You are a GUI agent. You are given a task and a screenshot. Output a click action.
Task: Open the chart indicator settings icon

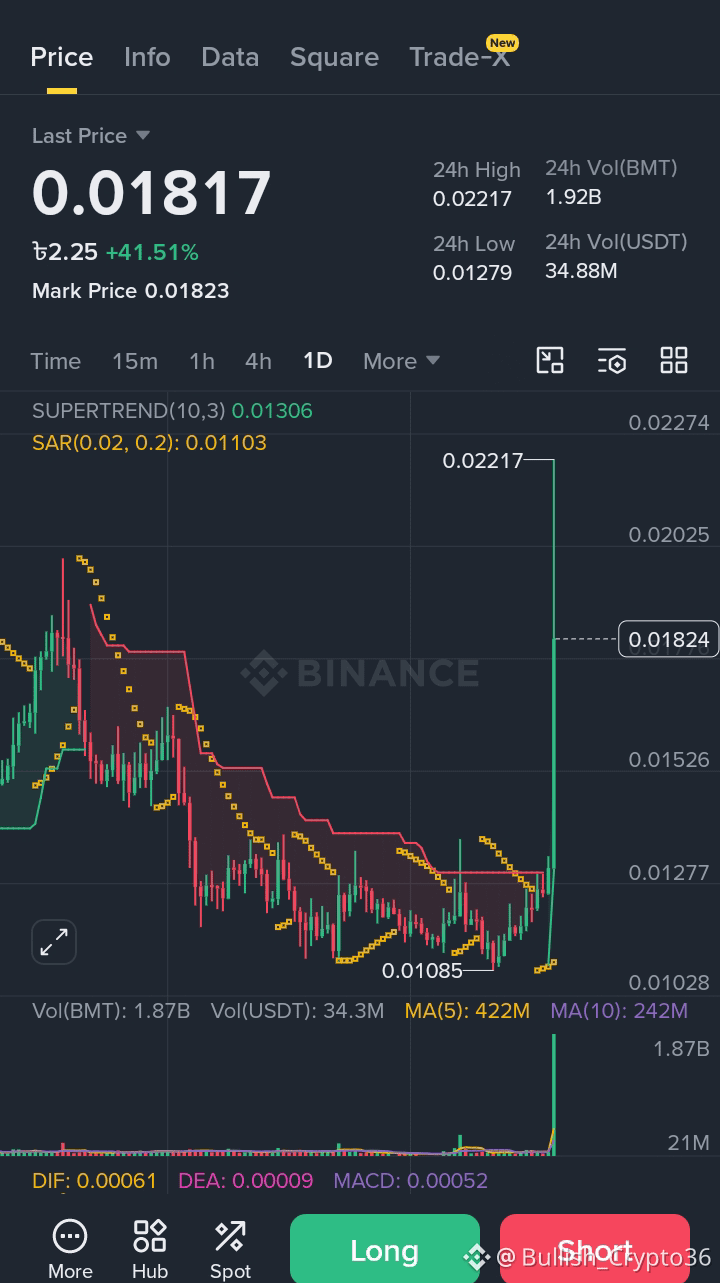click(612, 360)
